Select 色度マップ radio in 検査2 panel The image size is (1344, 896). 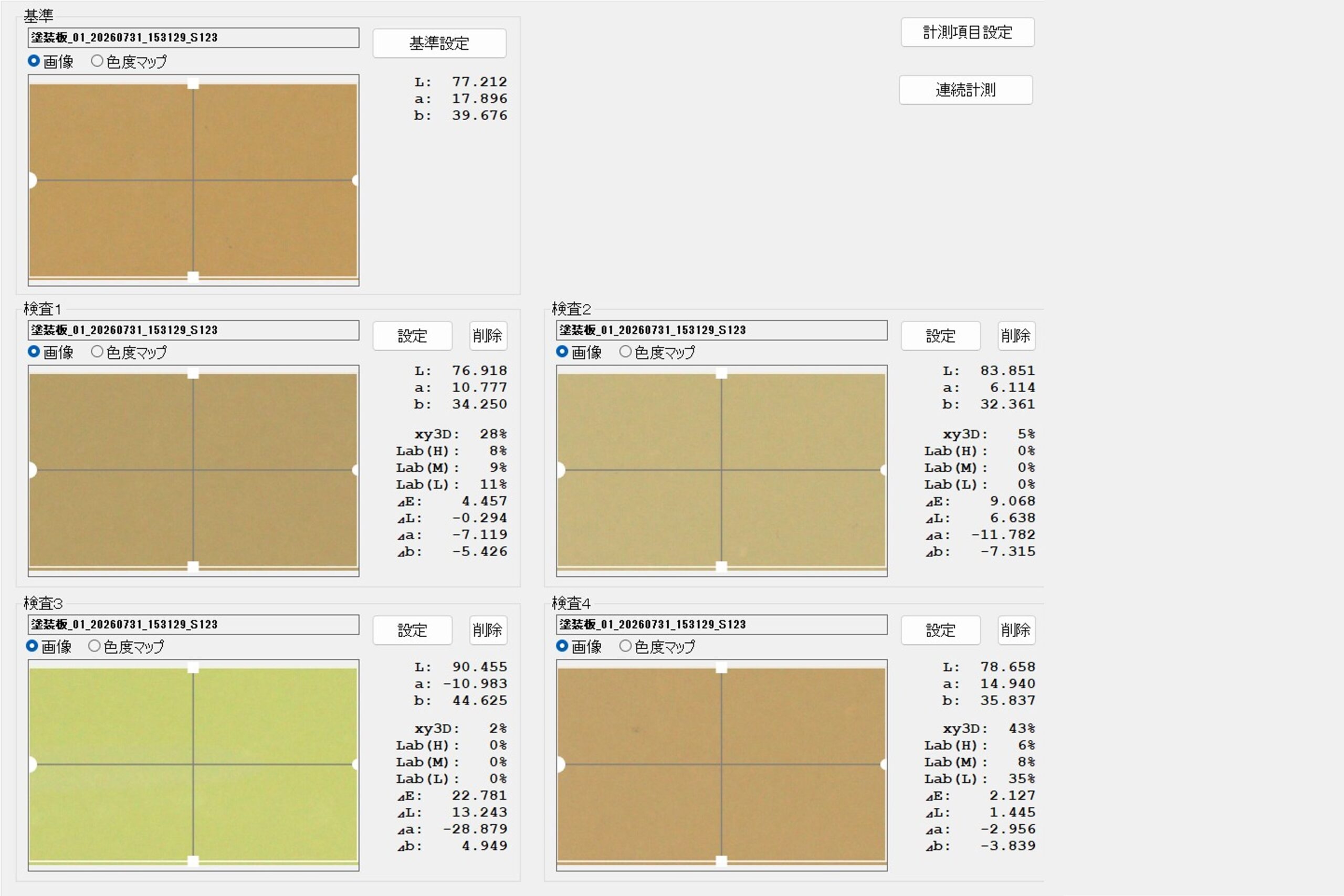coord(626,352)
